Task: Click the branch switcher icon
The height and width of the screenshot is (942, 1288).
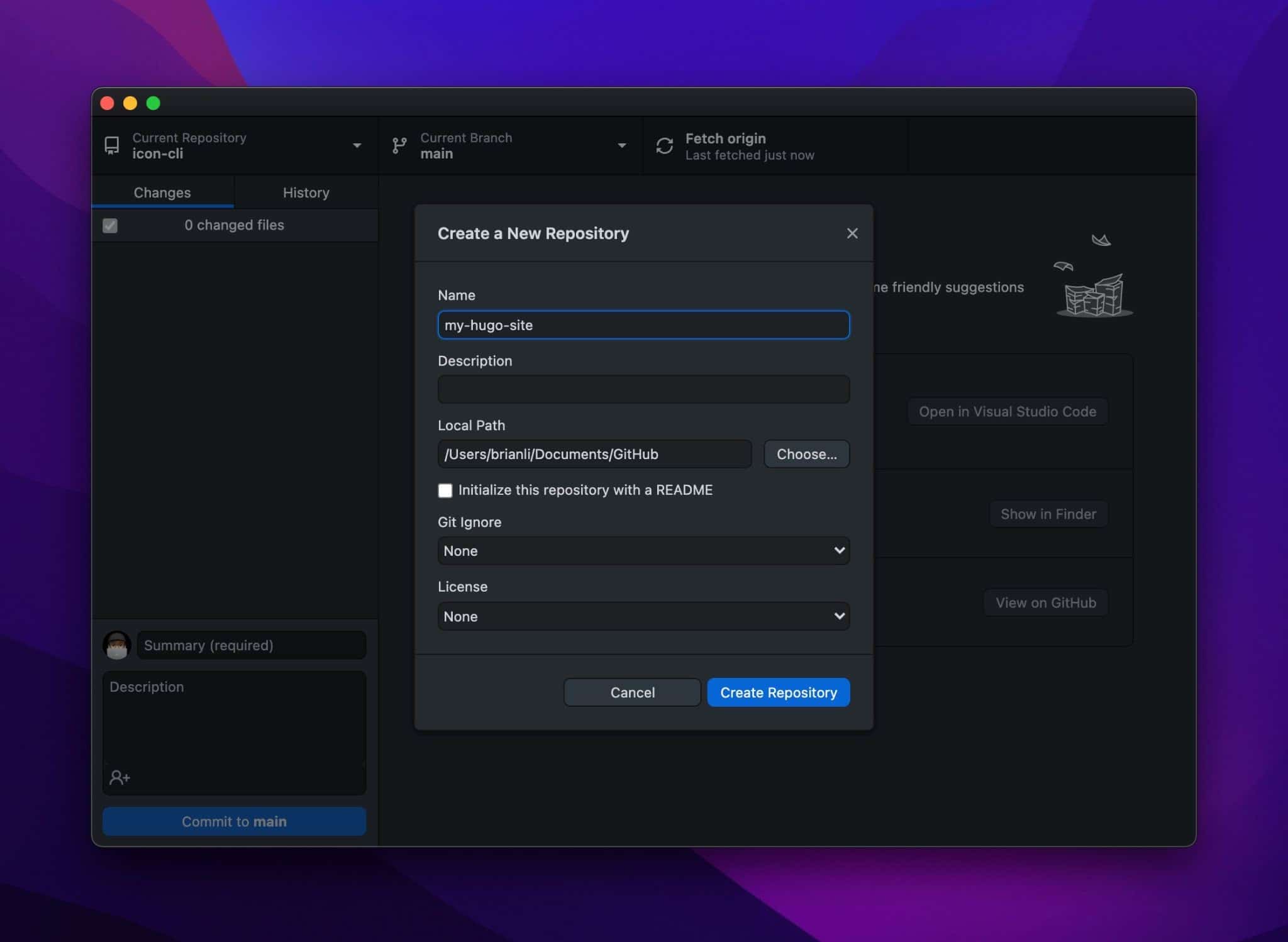Action: (398, 146)
